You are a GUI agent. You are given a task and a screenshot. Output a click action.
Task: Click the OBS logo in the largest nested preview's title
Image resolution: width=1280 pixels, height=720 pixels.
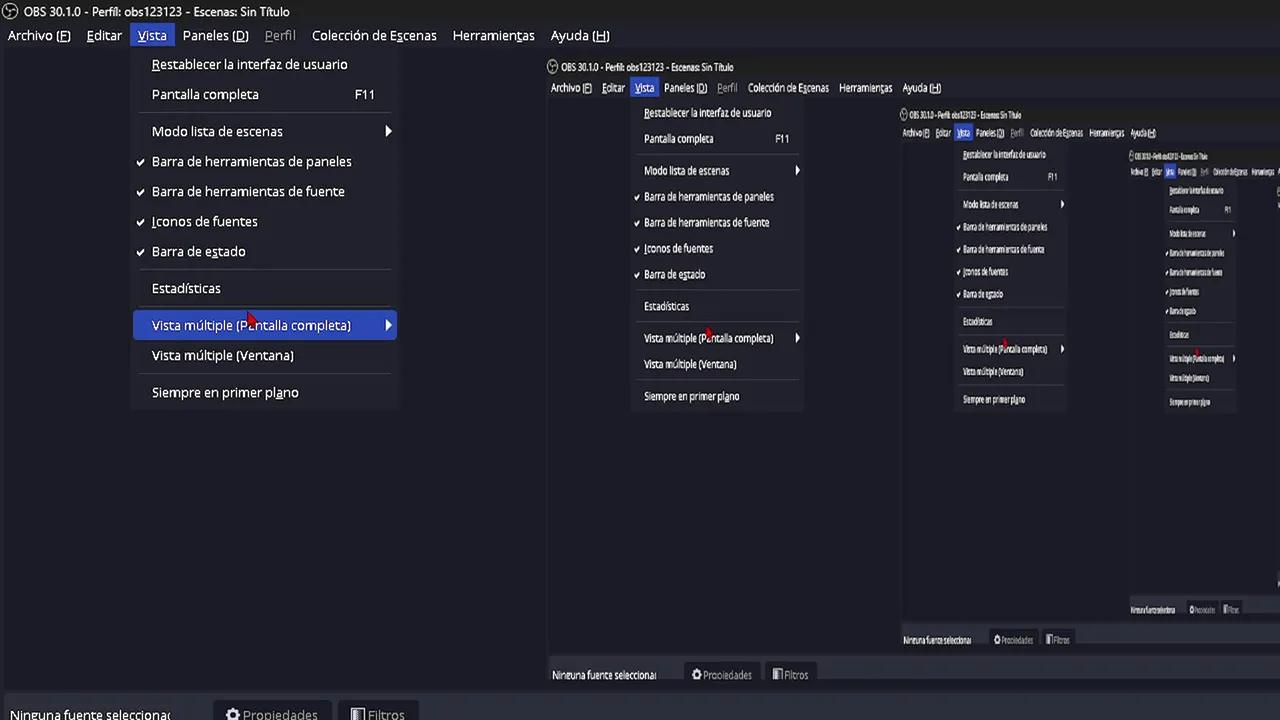click(x=553, y=67)
